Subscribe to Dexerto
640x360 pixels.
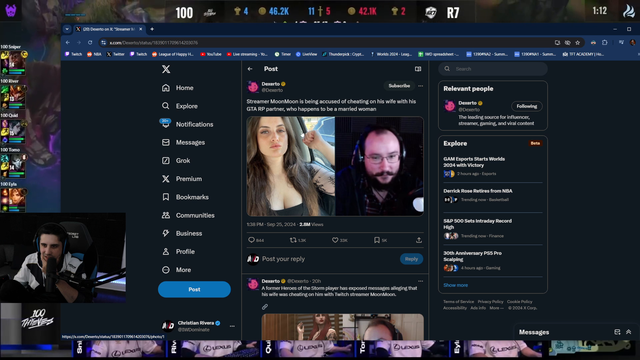point(399,86)
